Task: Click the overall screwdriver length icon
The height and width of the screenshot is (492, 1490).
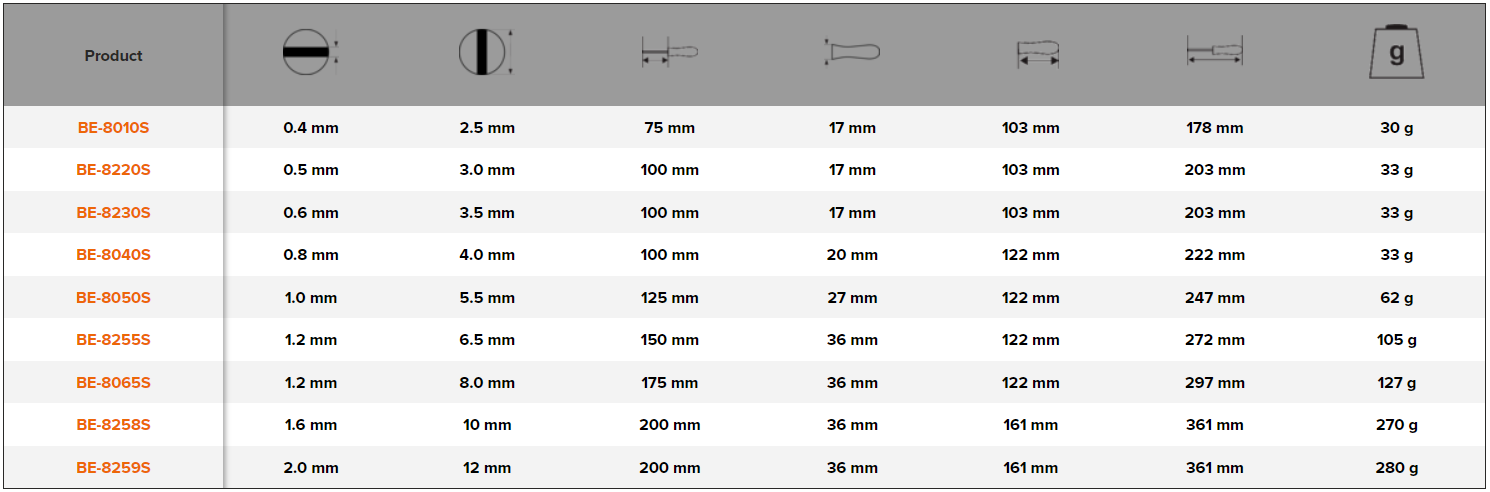Action: point(1214,52)
